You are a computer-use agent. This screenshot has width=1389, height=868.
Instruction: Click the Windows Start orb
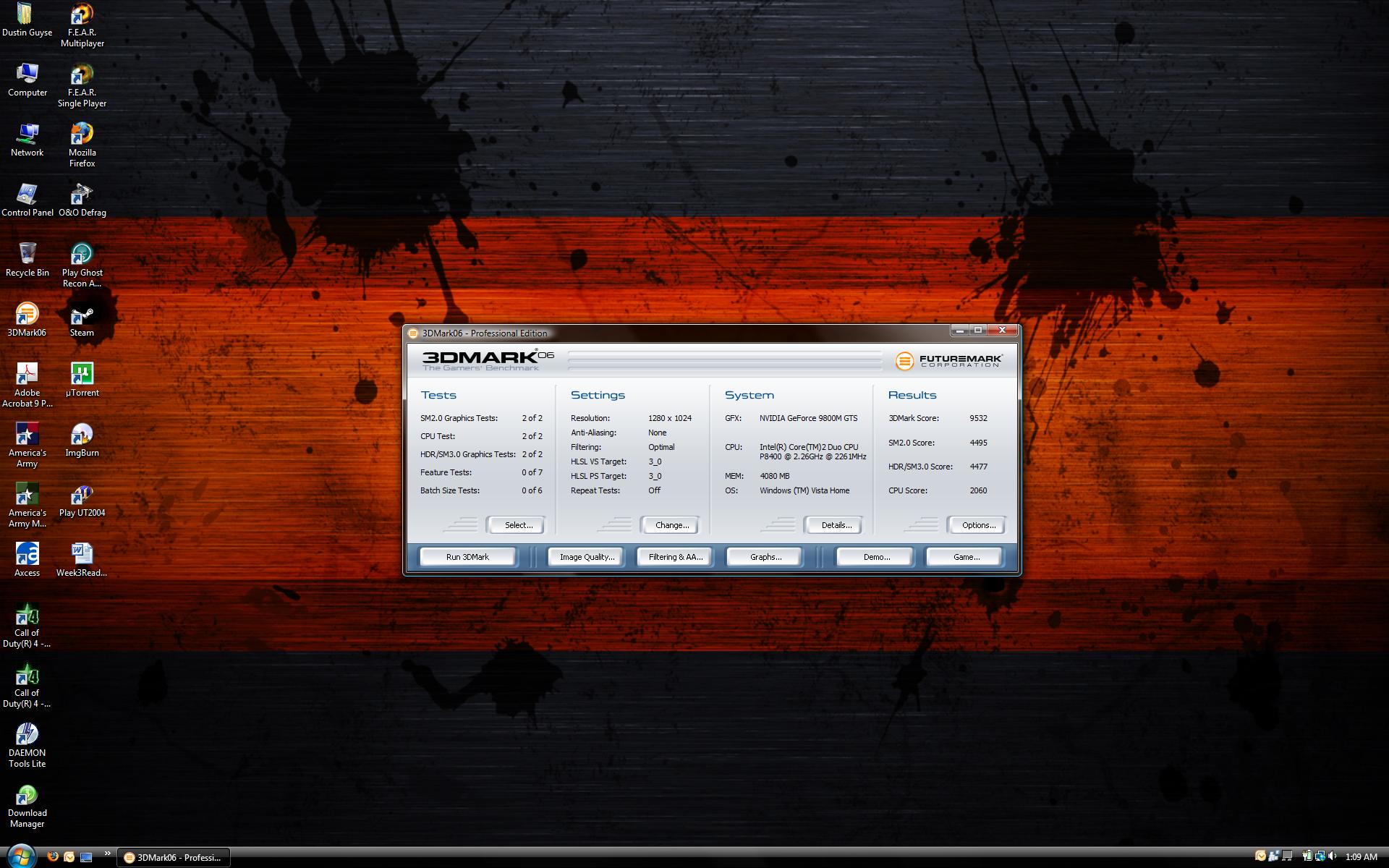(x=20, y=856)
